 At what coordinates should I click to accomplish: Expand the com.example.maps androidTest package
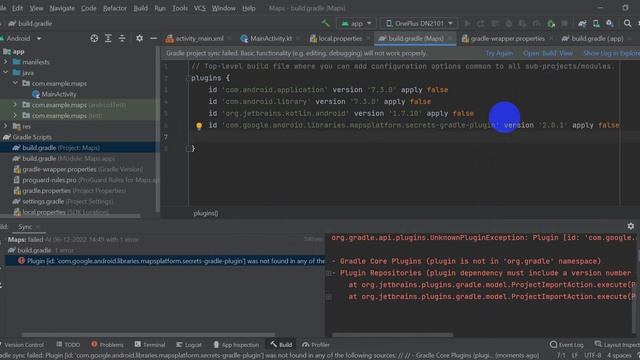[x=16, y=105]
